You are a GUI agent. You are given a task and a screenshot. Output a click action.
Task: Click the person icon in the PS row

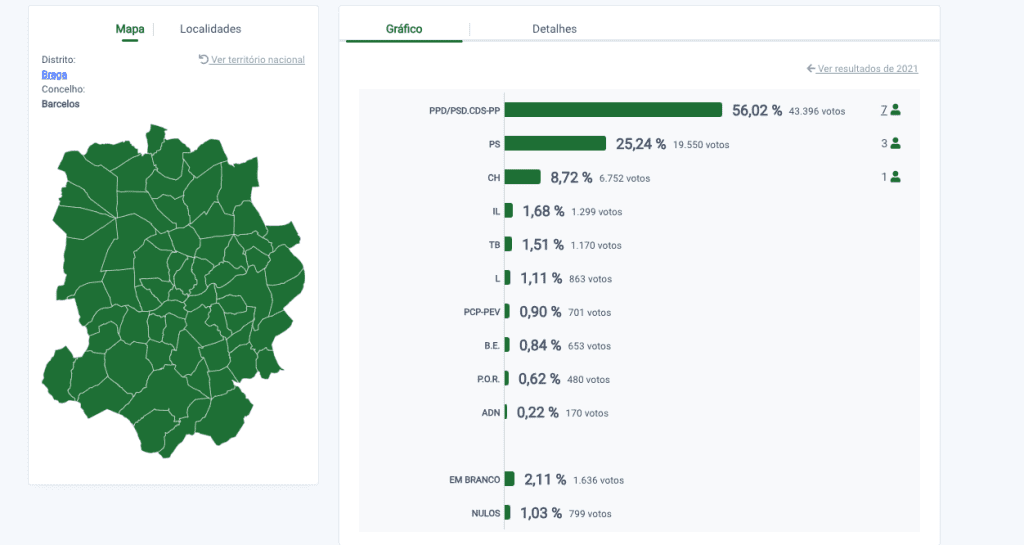[895, 143]
